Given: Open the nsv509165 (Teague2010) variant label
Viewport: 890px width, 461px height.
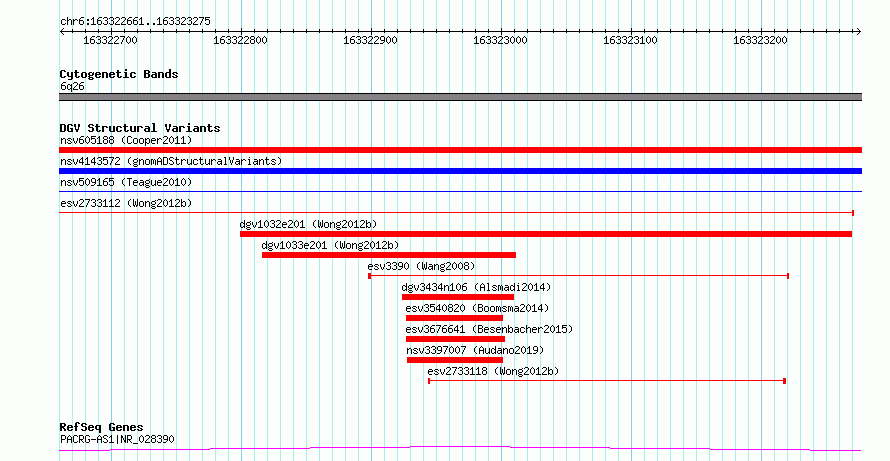Looking at the screenshot, I should tap(126, 182).
